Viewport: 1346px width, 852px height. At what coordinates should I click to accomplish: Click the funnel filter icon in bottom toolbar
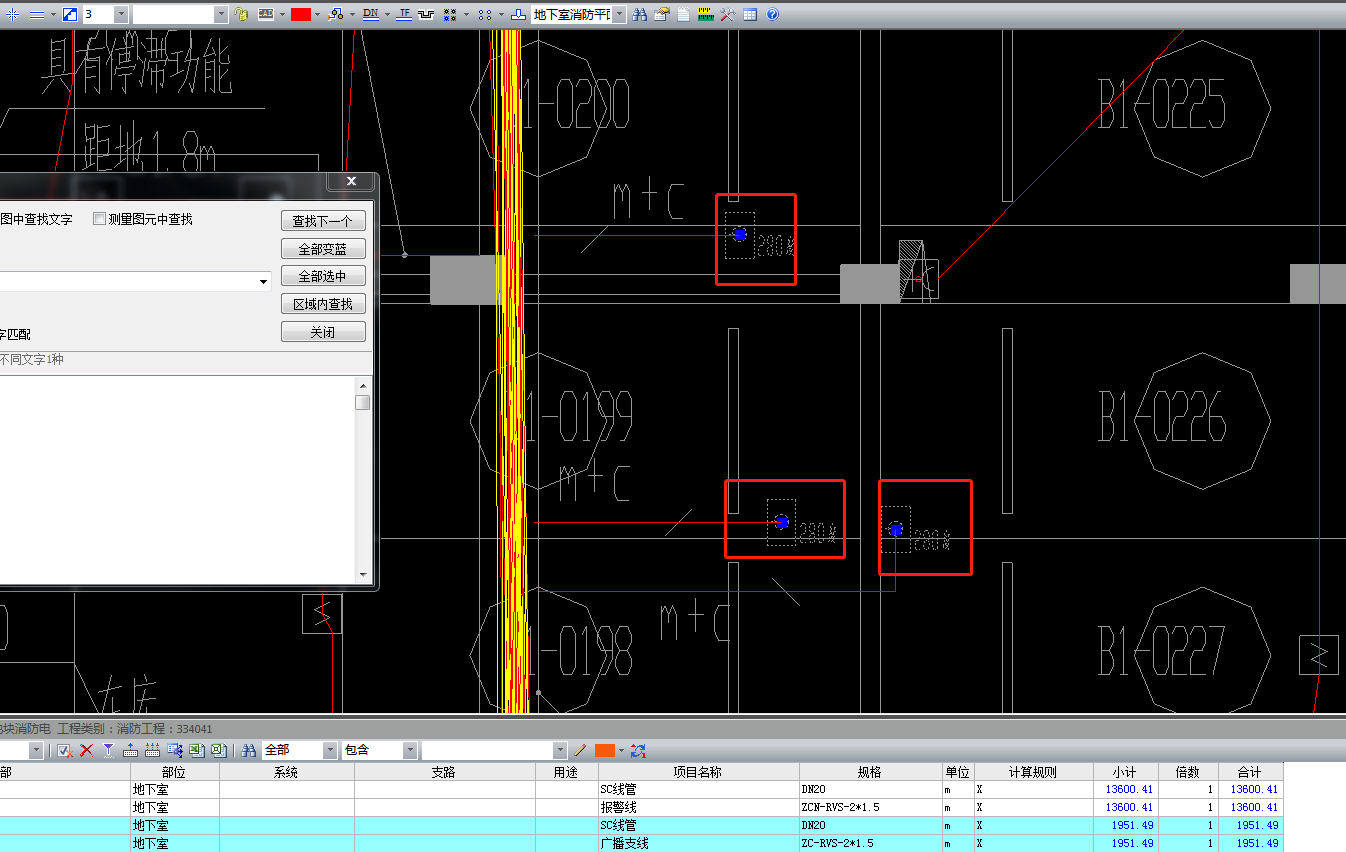tap(108, 750)
